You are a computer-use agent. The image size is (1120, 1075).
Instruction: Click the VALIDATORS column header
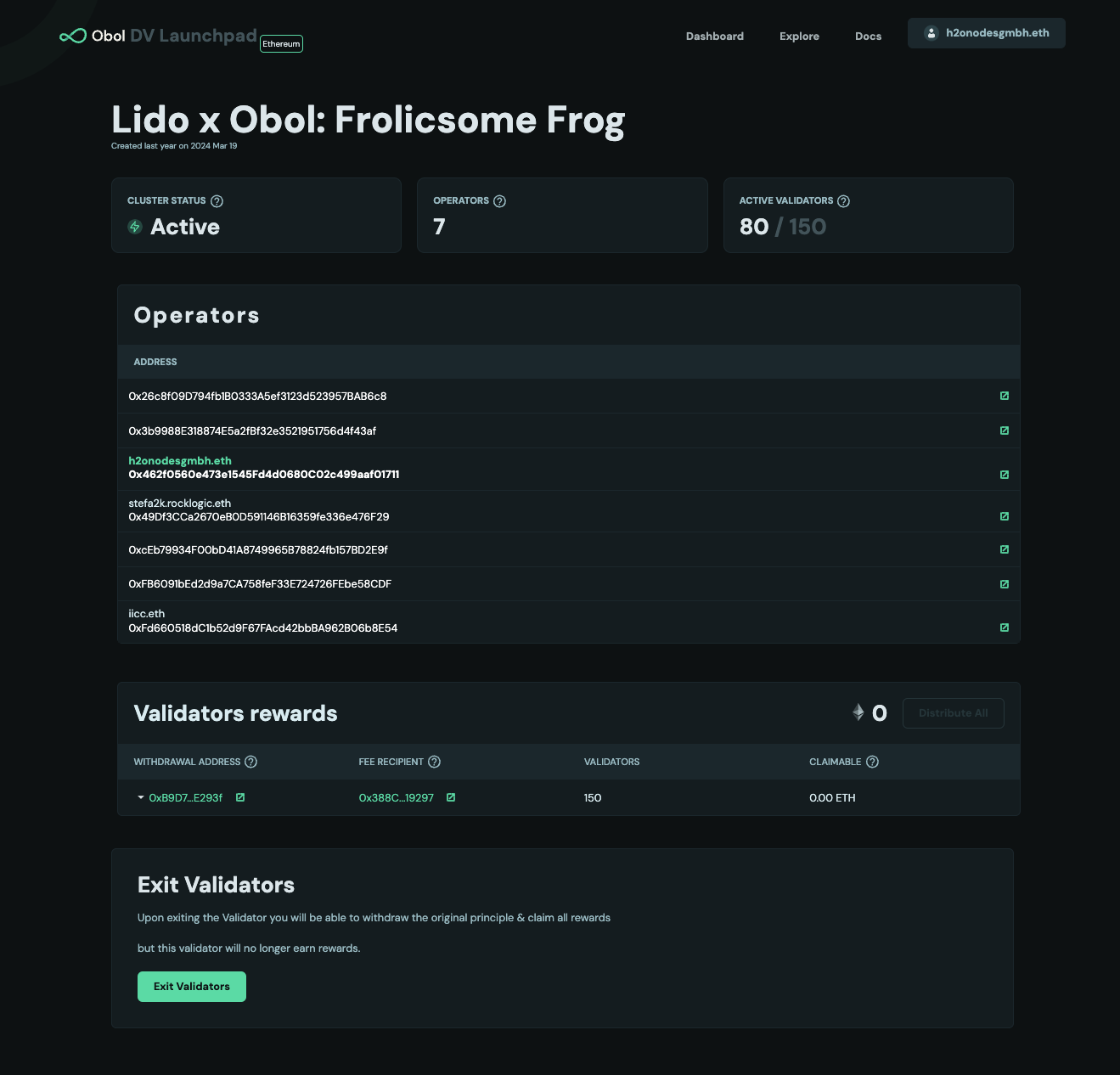click(612, 762)
